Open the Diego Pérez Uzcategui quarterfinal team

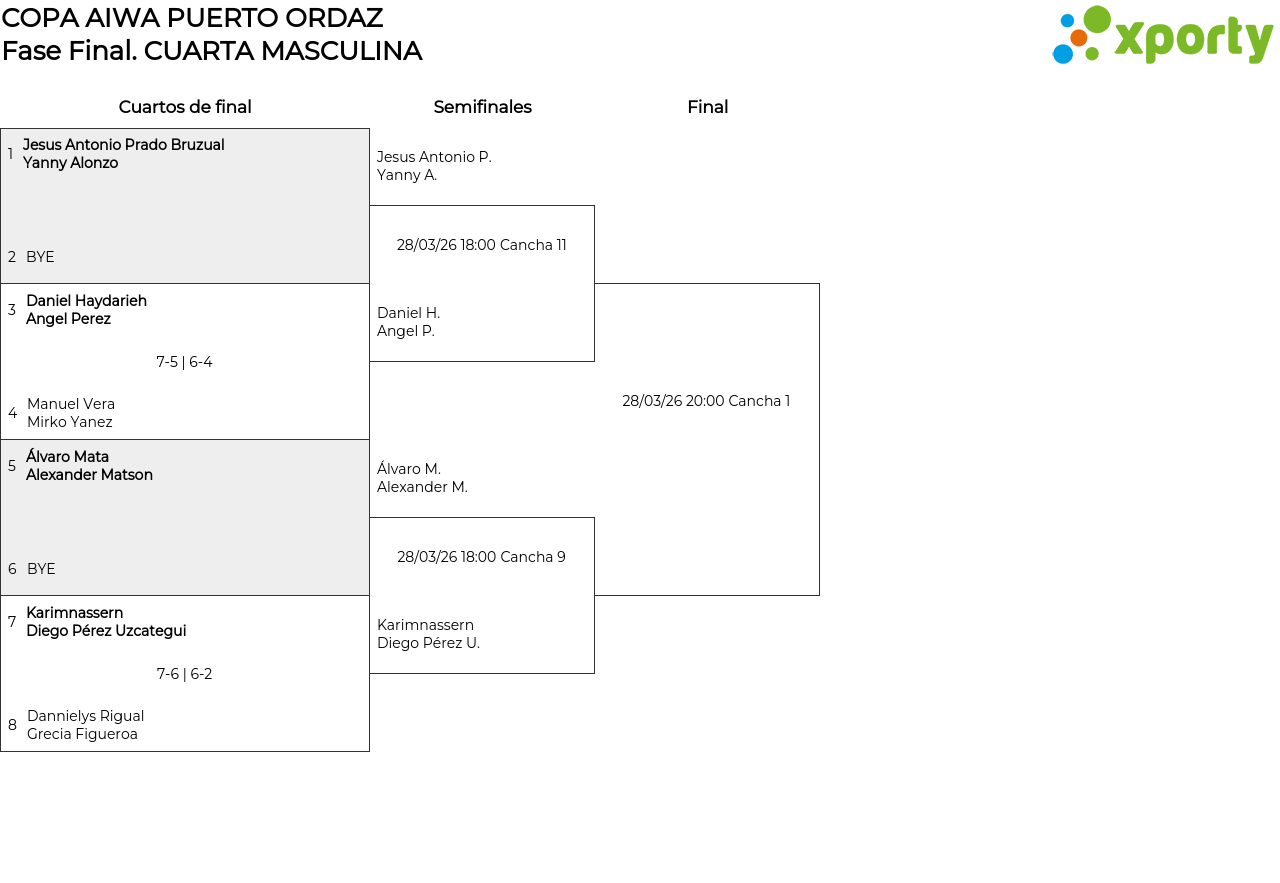[x=106, y=622]
